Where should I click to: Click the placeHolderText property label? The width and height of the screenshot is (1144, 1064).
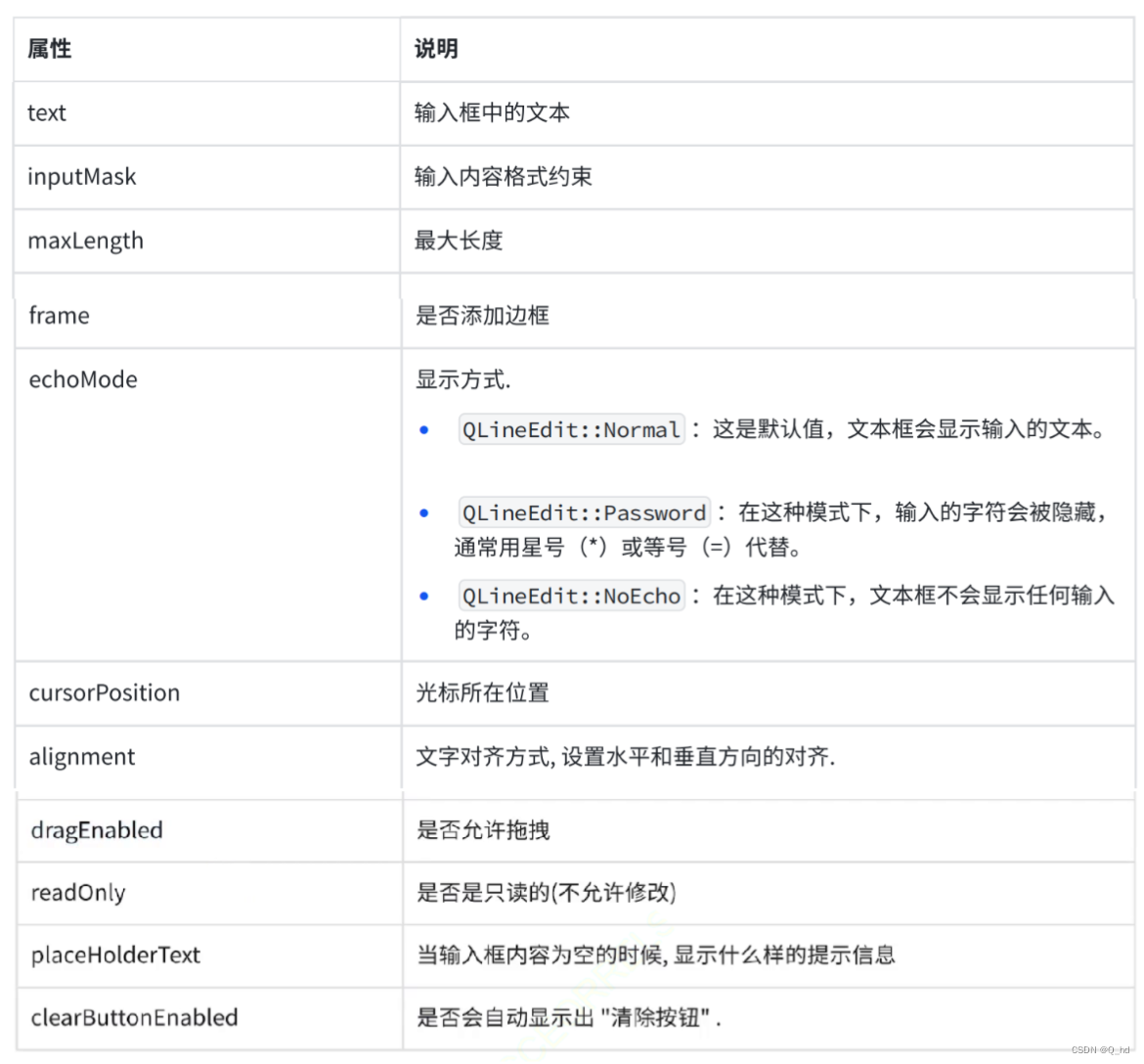[x=114, y=955]
